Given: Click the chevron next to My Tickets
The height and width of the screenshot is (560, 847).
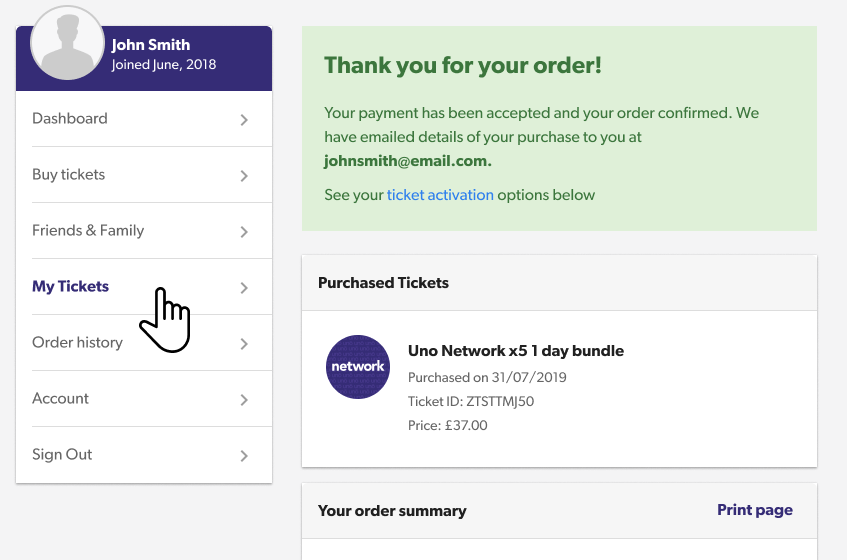Looking at the screenshot, I should point(244,288).
